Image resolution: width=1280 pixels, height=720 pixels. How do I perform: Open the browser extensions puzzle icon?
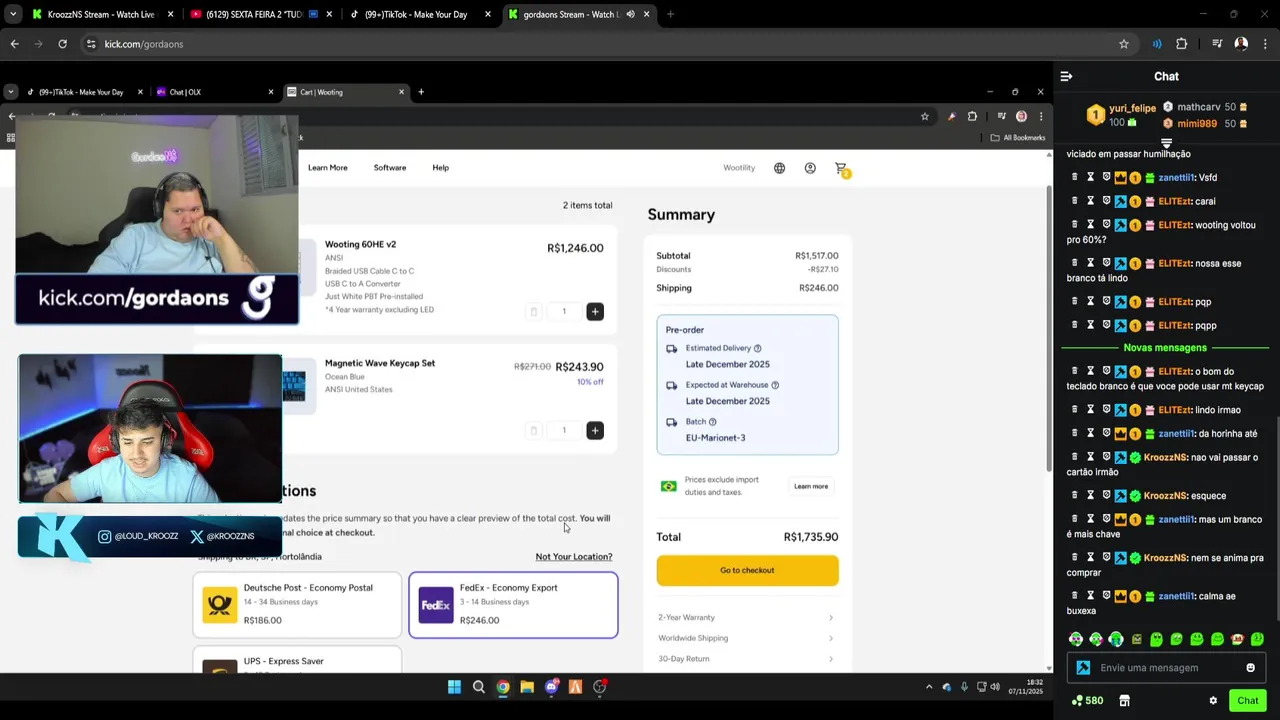coord(1181,44)
